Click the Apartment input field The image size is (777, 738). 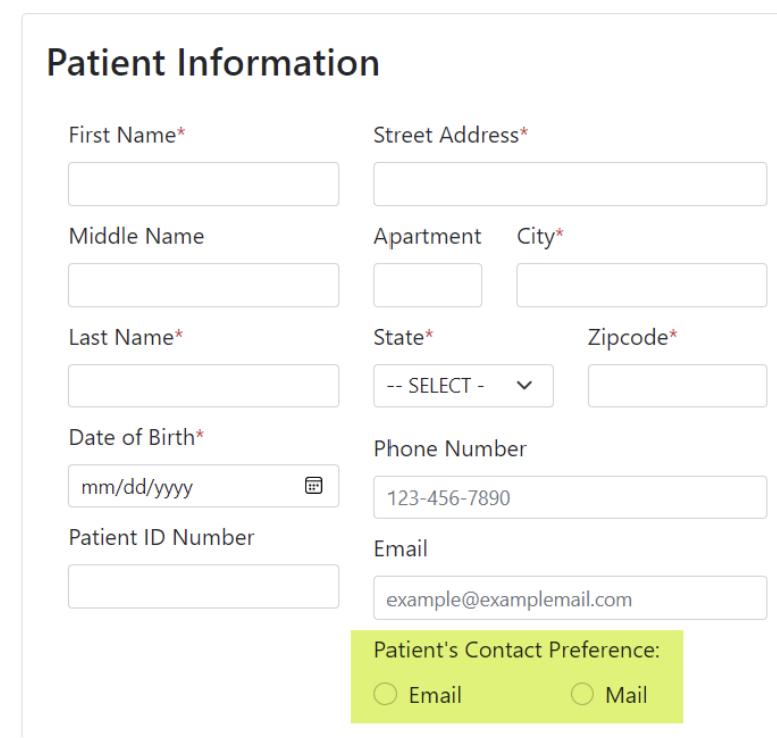(427, 285)
